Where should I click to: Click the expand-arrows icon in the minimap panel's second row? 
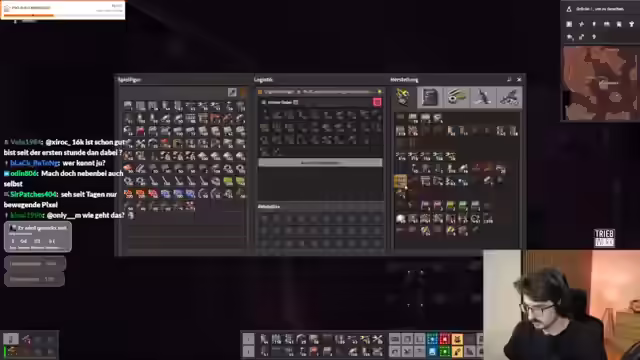coord(581,37)
